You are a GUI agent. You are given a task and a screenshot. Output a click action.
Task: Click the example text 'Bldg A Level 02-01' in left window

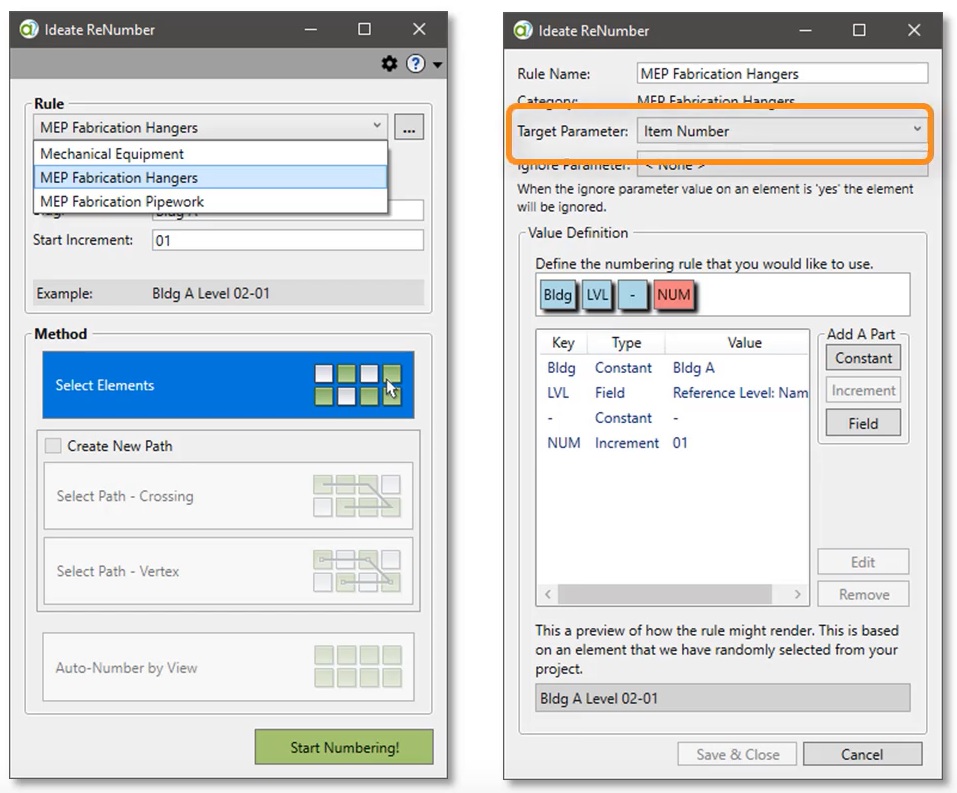[211, 293]
